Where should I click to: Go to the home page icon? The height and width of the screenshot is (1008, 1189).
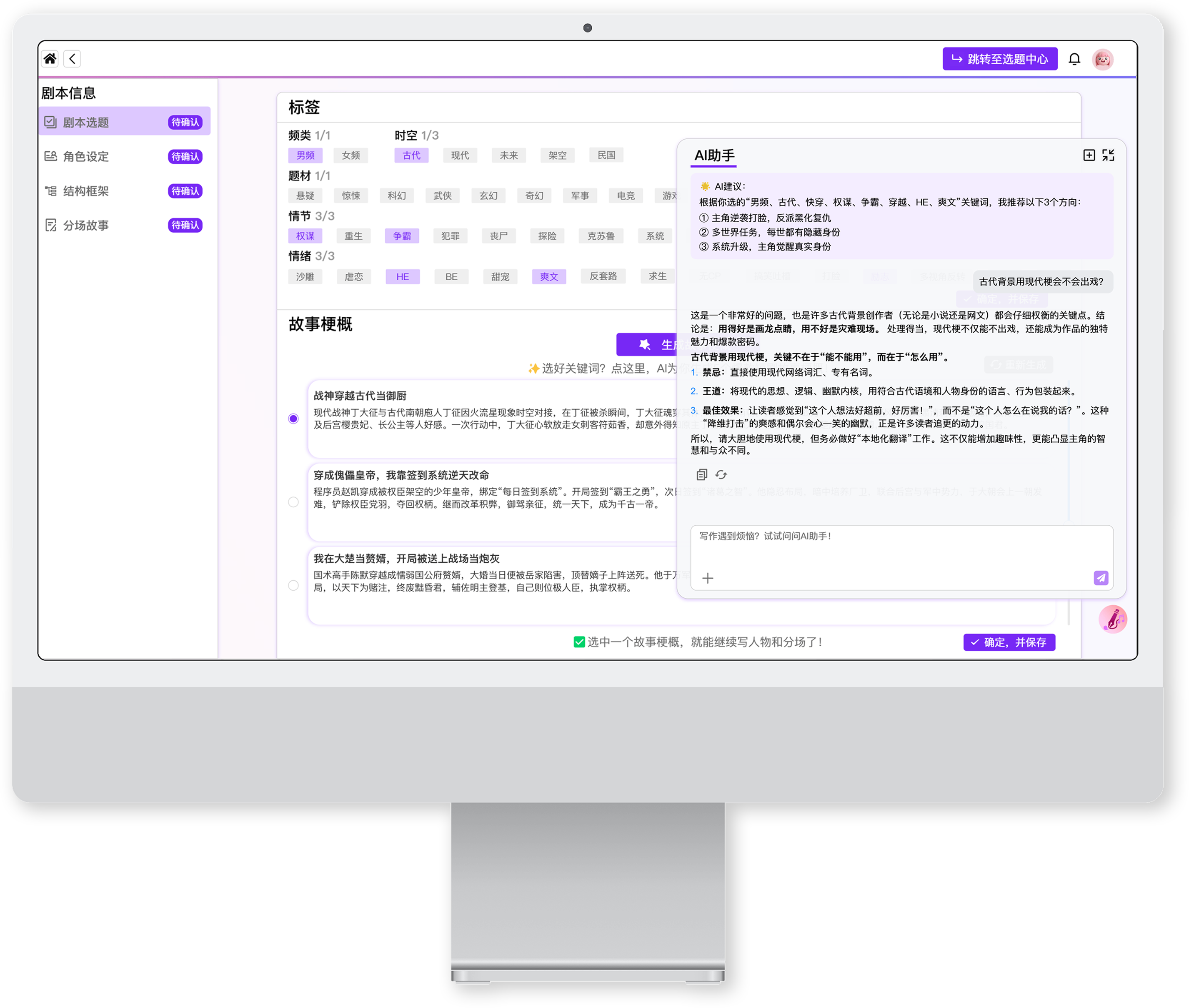[50, 58]
